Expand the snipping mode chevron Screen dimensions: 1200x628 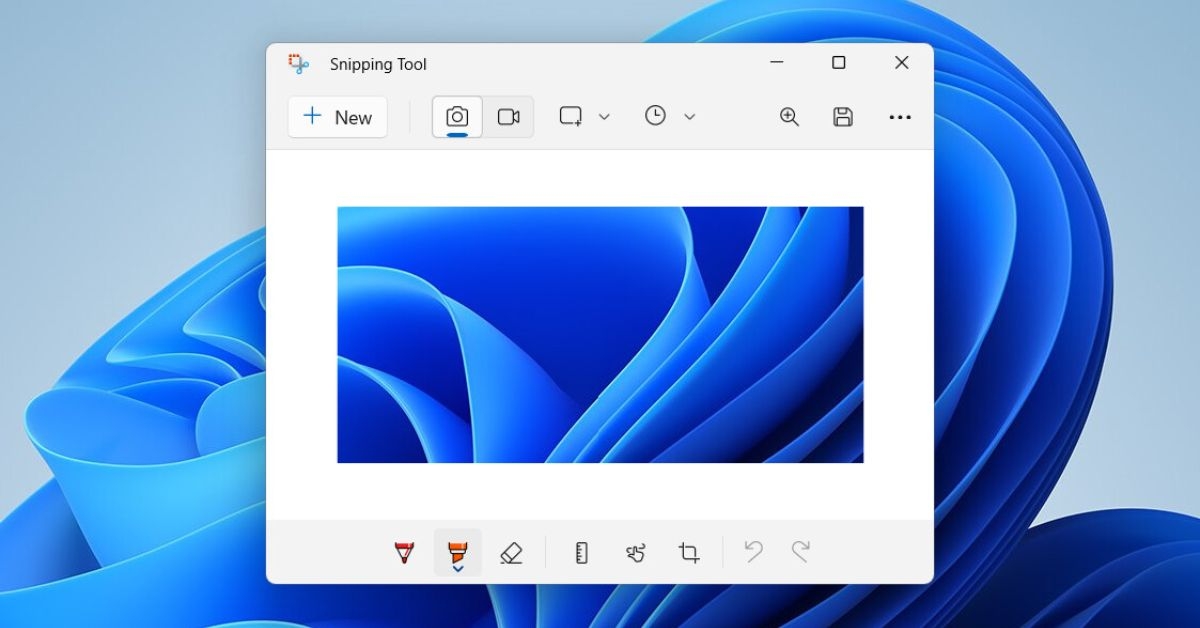click(604, 117)
